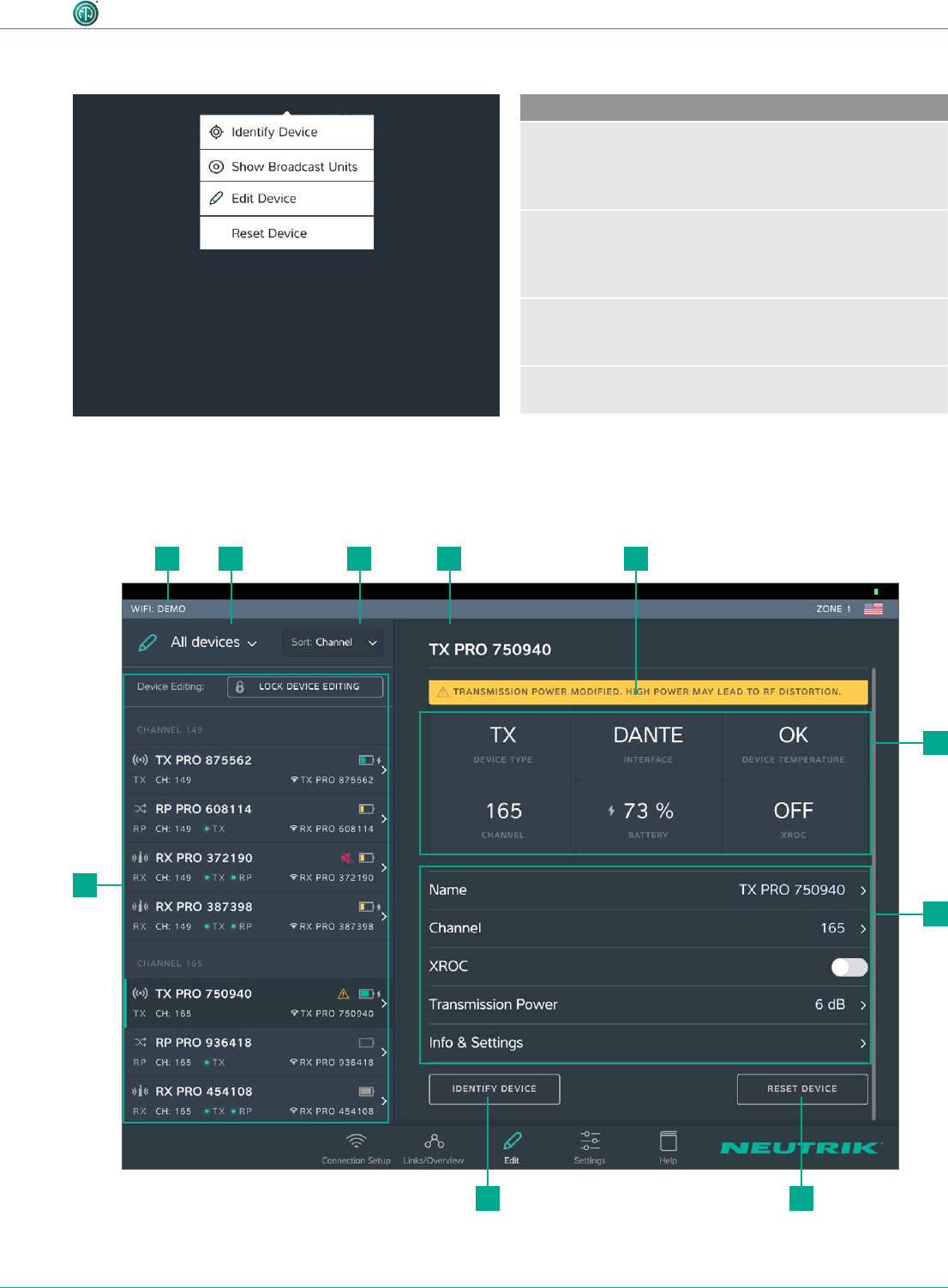Select Show Broadcast Units menu entry
The width and height of the screenshot is (948, 1288).
pos(286,166)
